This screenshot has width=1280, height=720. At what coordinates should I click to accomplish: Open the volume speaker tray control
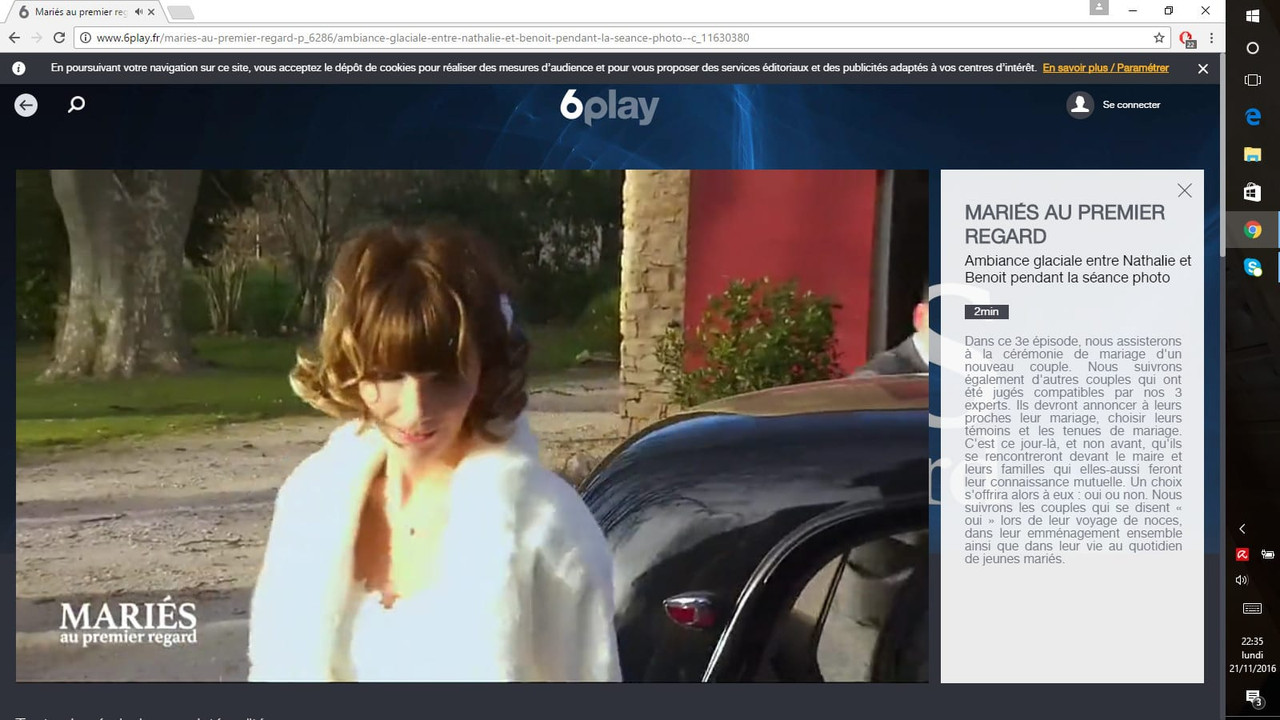pyautogui.click(x=1242, y=580)
